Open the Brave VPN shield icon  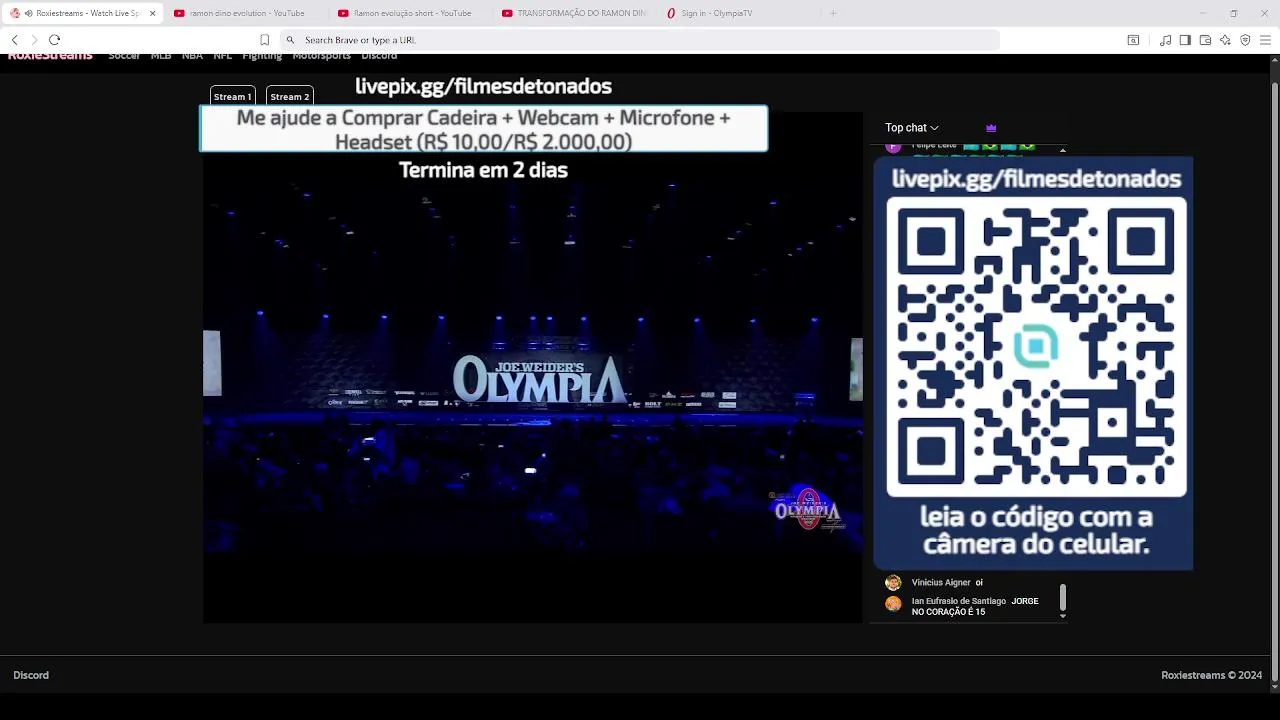click(x=1245, y=40)
